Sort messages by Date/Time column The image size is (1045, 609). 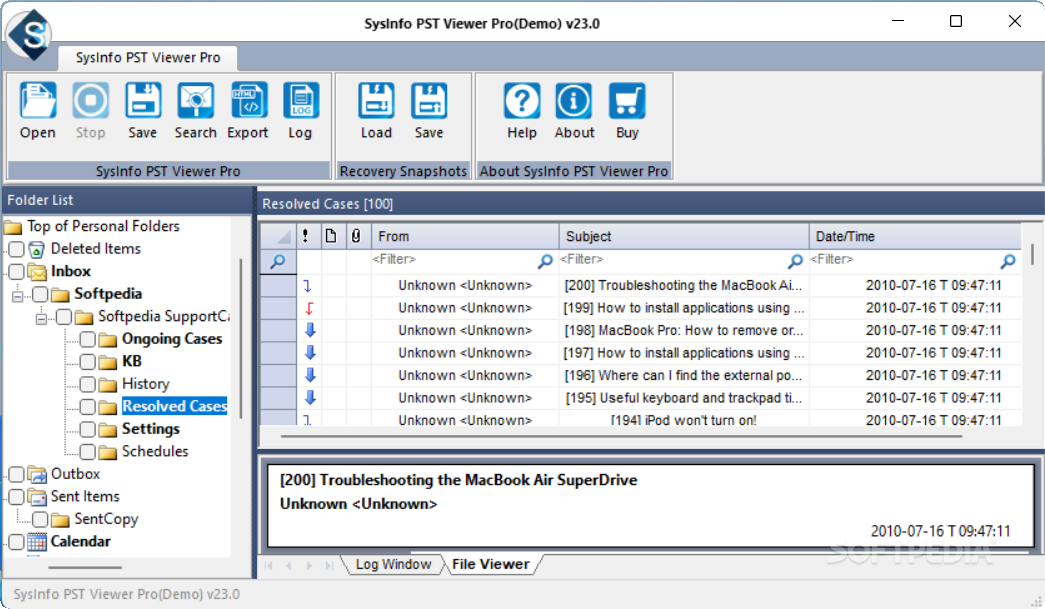pyautogui.click(x=915, y=236)
